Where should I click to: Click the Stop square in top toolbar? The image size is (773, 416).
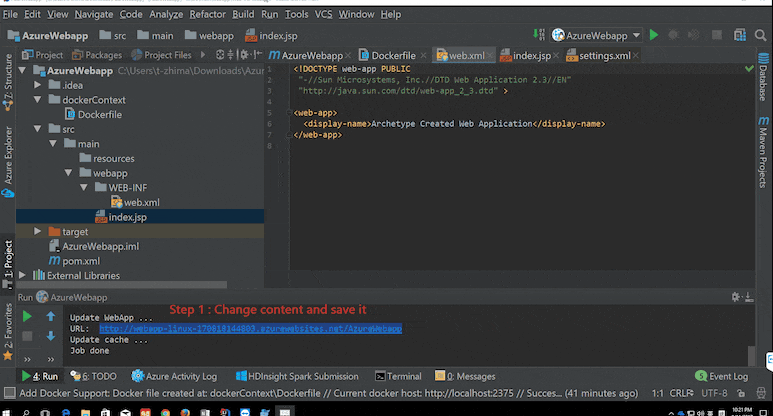[x=717, y=35]
